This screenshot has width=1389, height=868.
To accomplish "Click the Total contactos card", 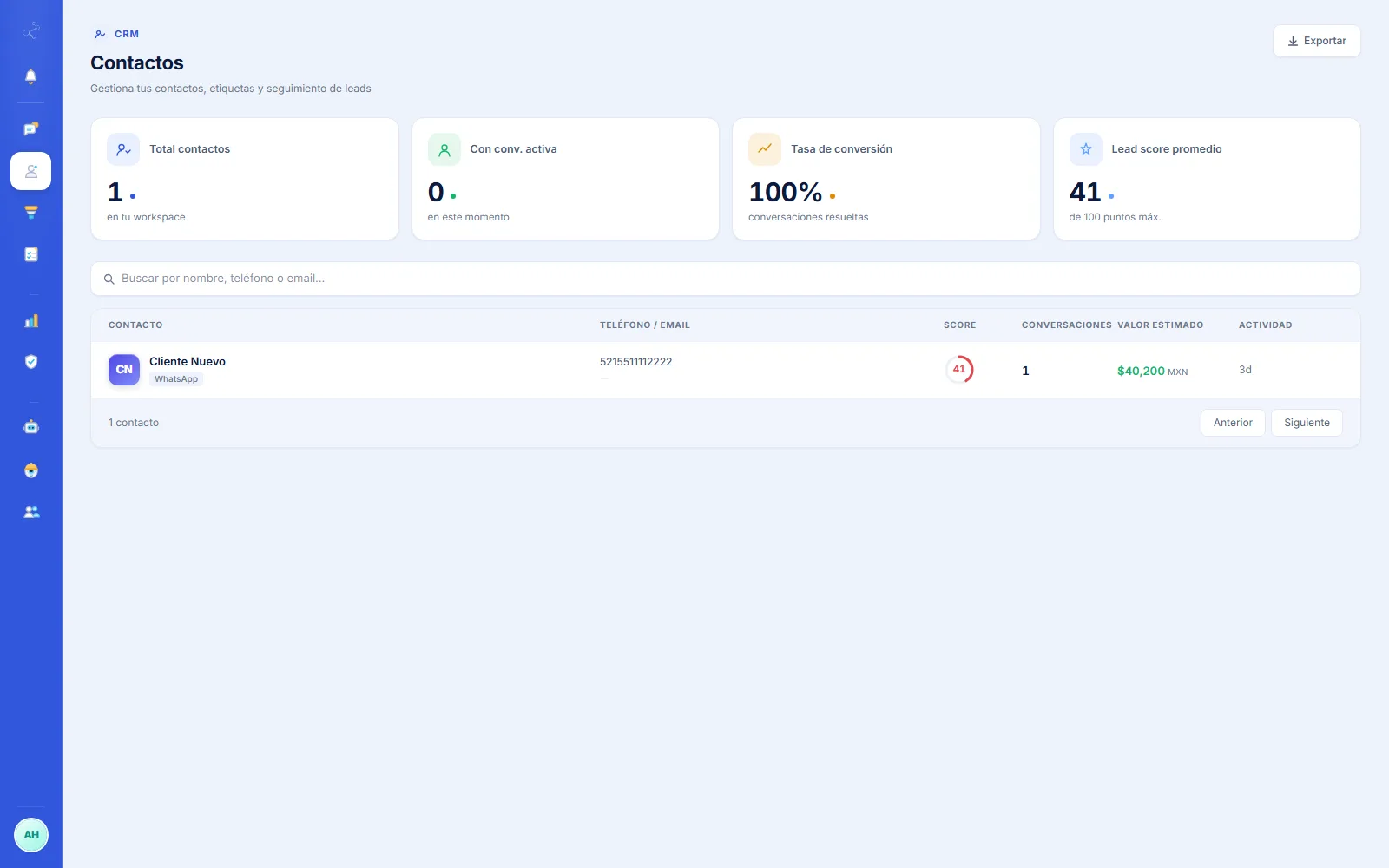I will 245,179.
